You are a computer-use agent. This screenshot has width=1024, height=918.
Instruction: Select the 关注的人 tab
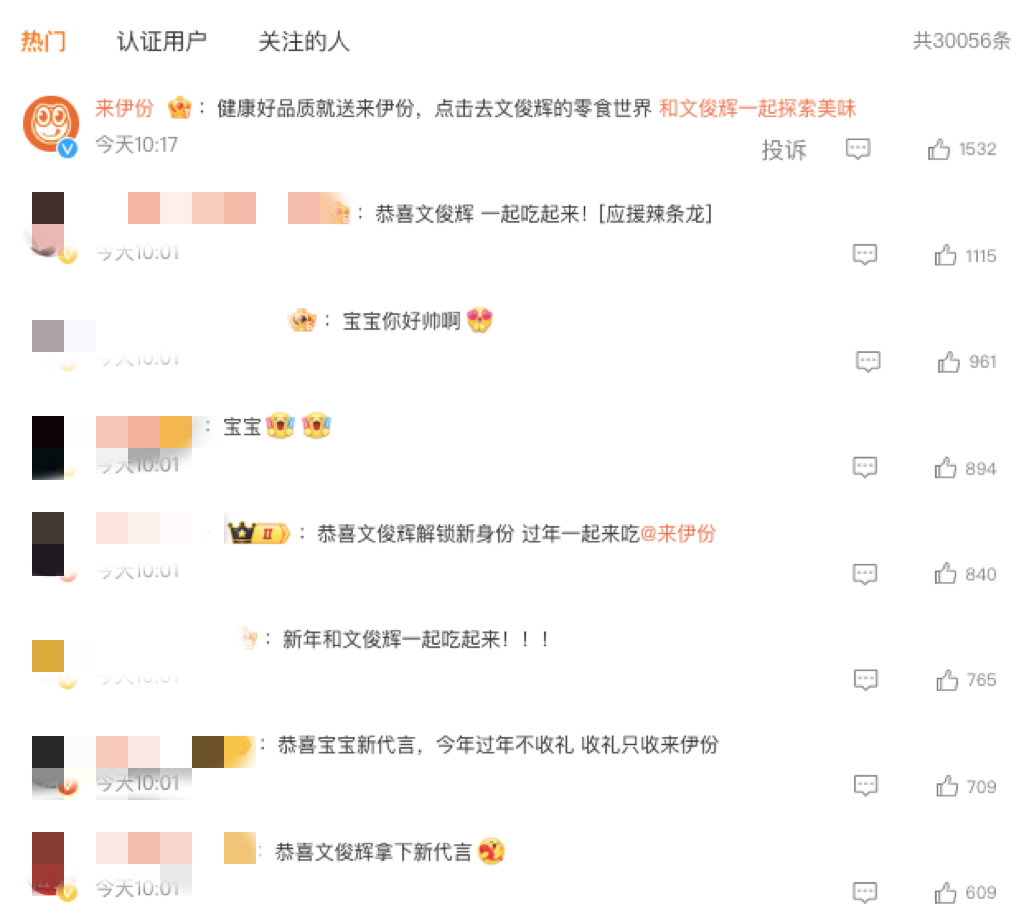point(304,41)
